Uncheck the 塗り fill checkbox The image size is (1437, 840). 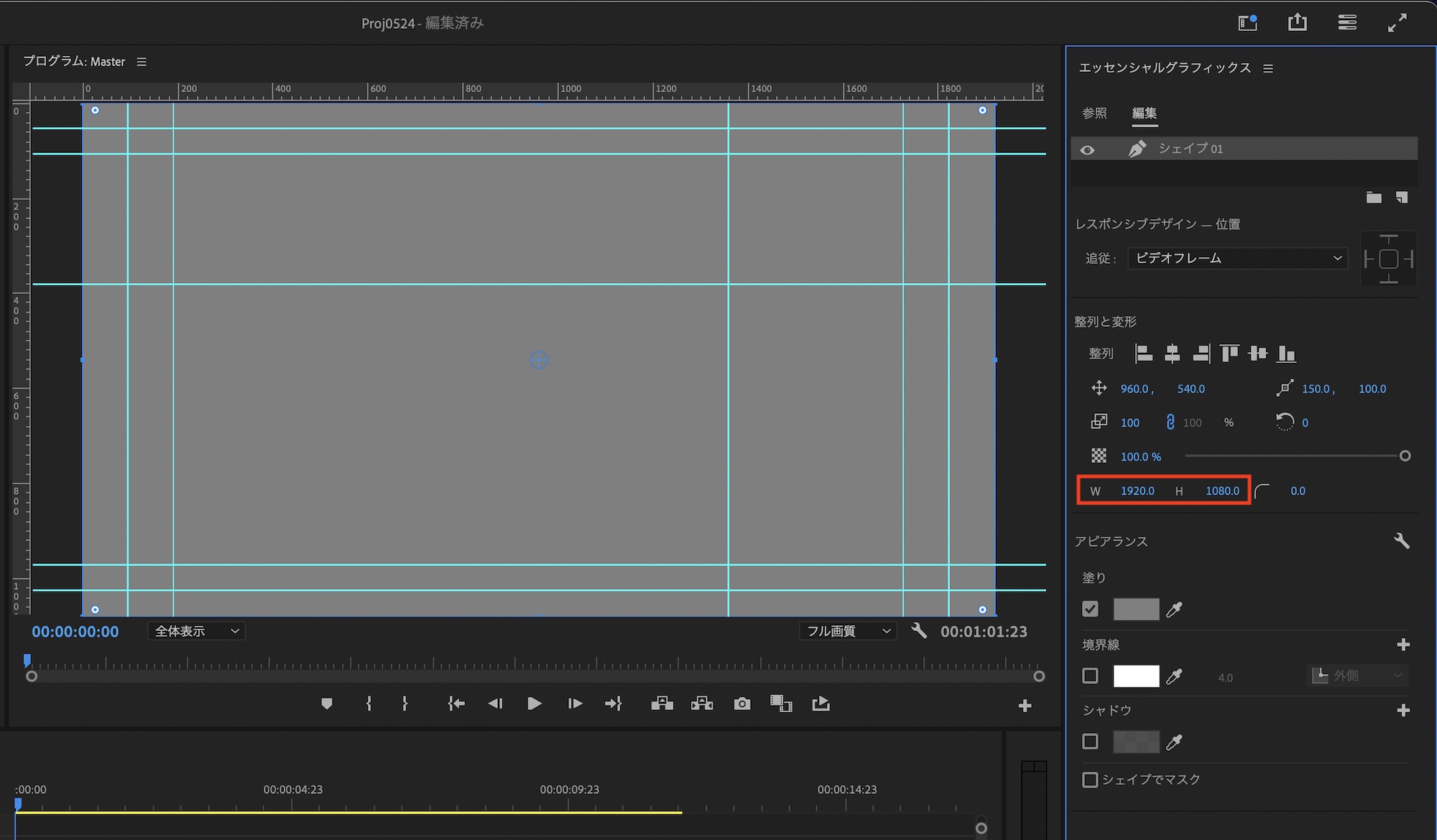point(1090,609)
